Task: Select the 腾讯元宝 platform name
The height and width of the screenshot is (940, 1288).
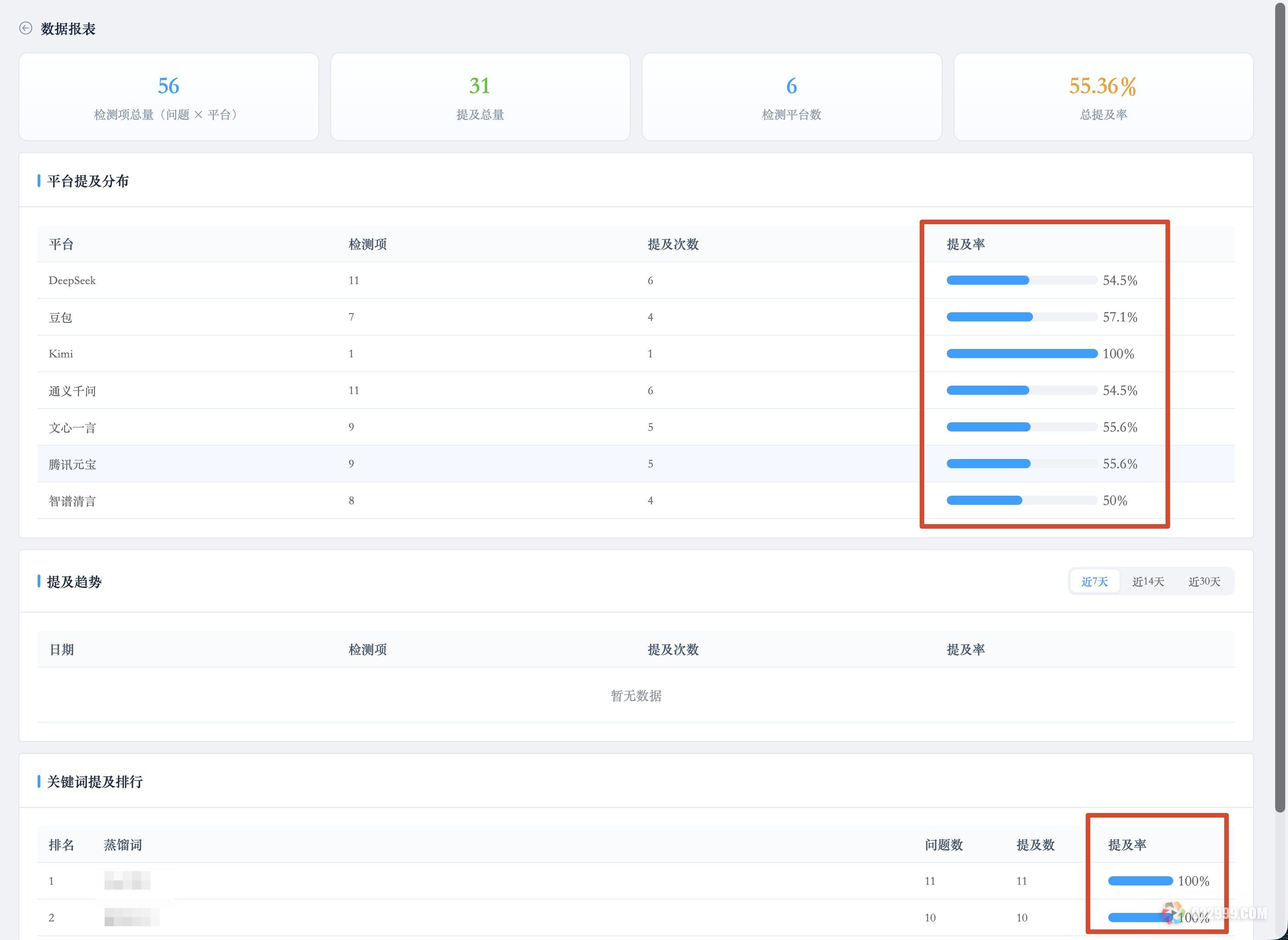Action: point(72,464)
